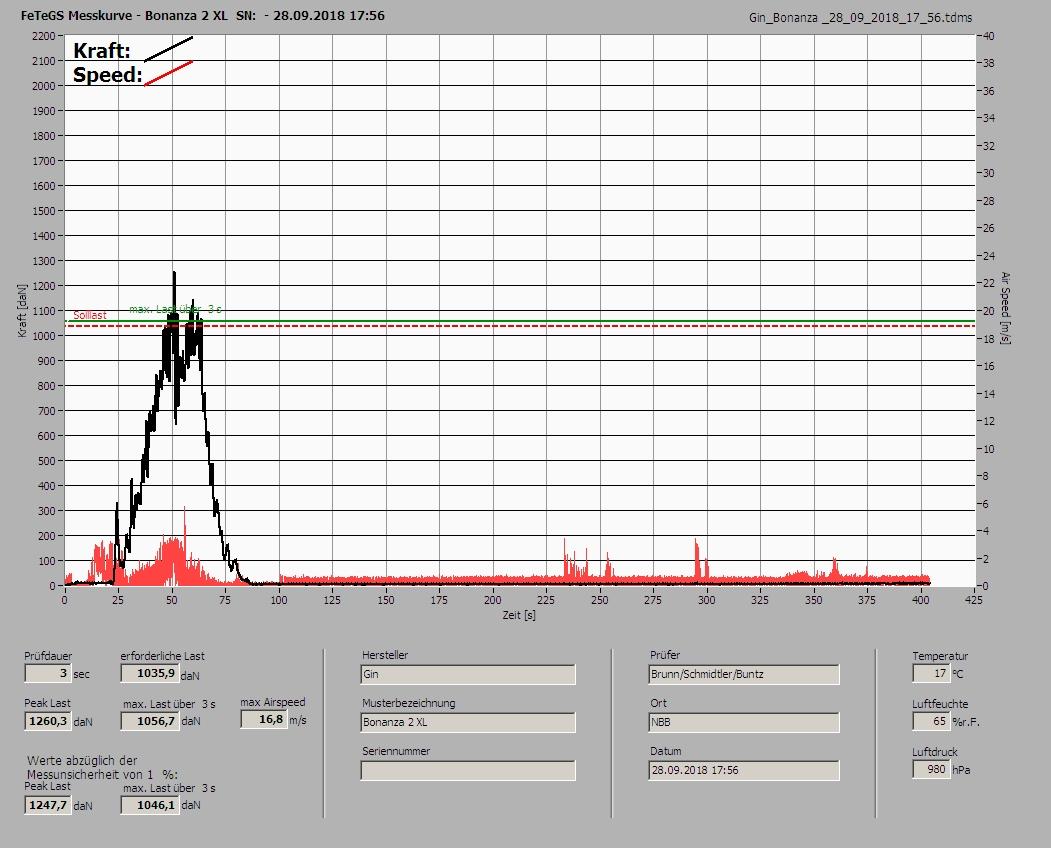Image resolution: width=1051 pixels, height=848 pixels.
Task: Click the Zeit [s] axis label
Action: point(519,615)
